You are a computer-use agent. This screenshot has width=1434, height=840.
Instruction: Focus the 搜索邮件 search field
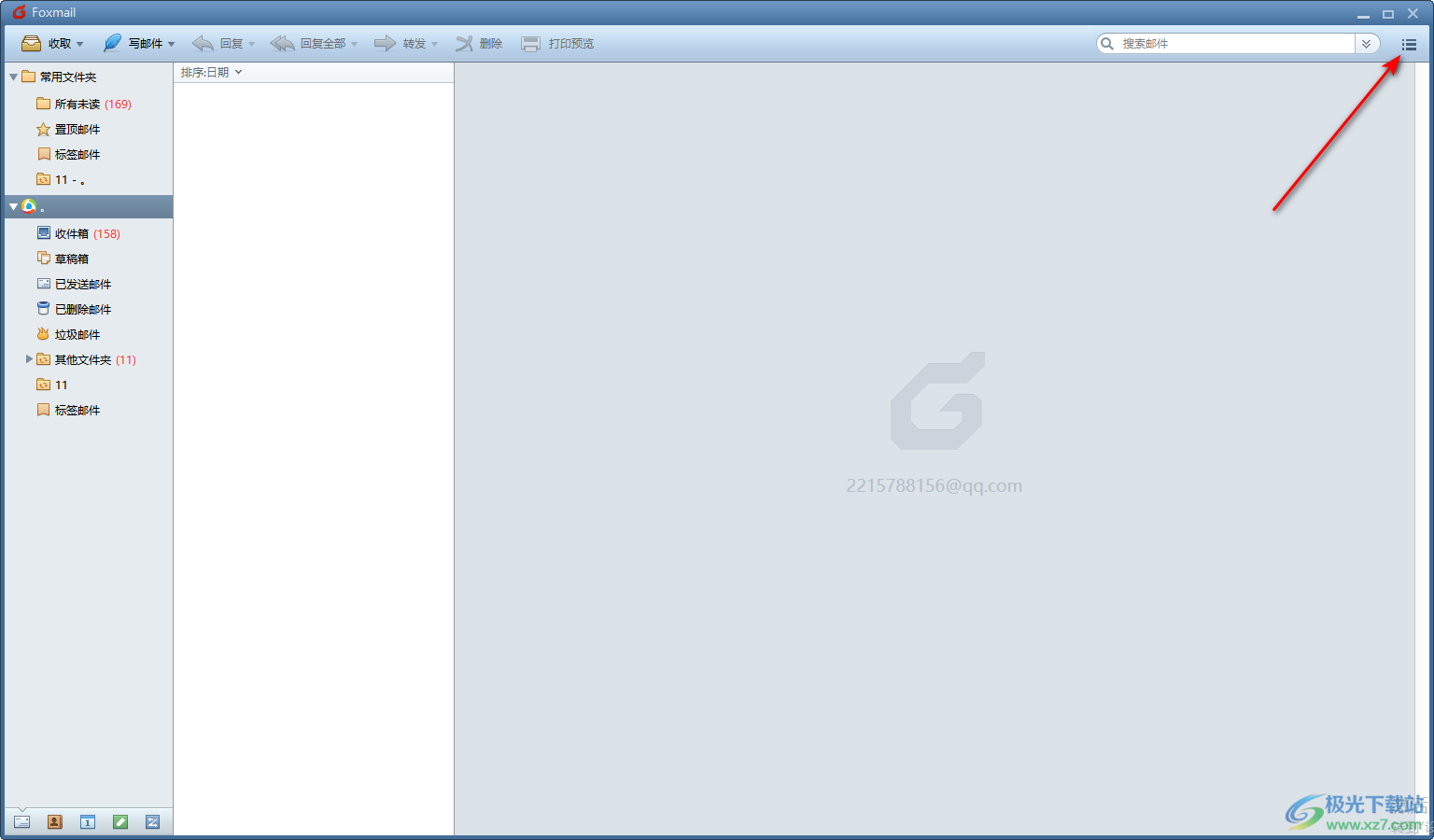[1236, 44]
